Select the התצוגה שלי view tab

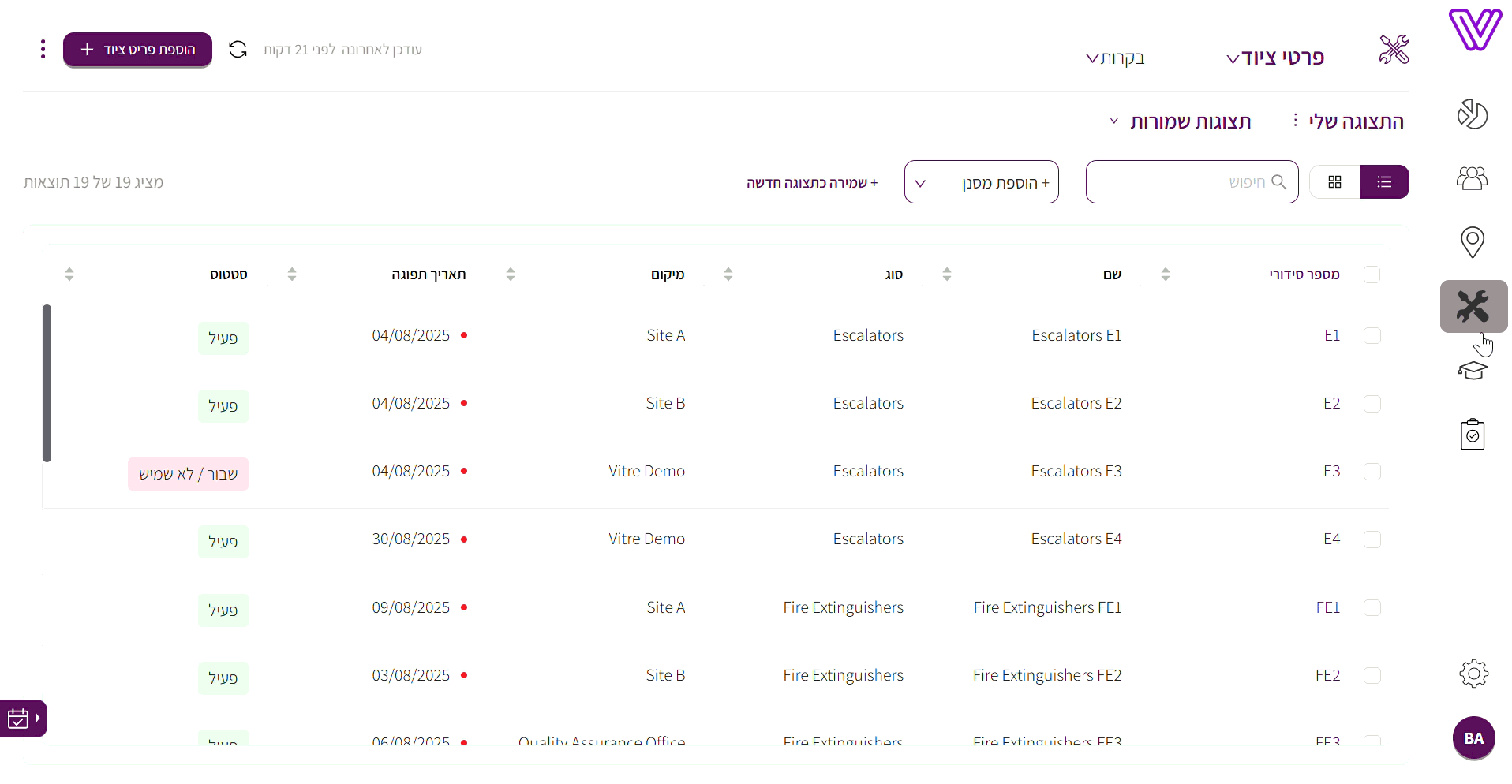pyautogui.click(x=1356, y=121)
